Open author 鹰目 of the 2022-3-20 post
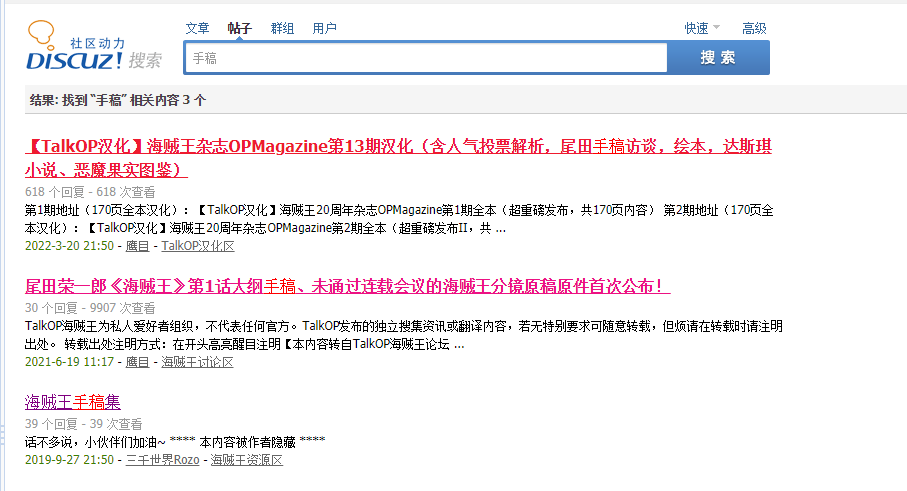 pyautogui.click(x=137, y=246)
